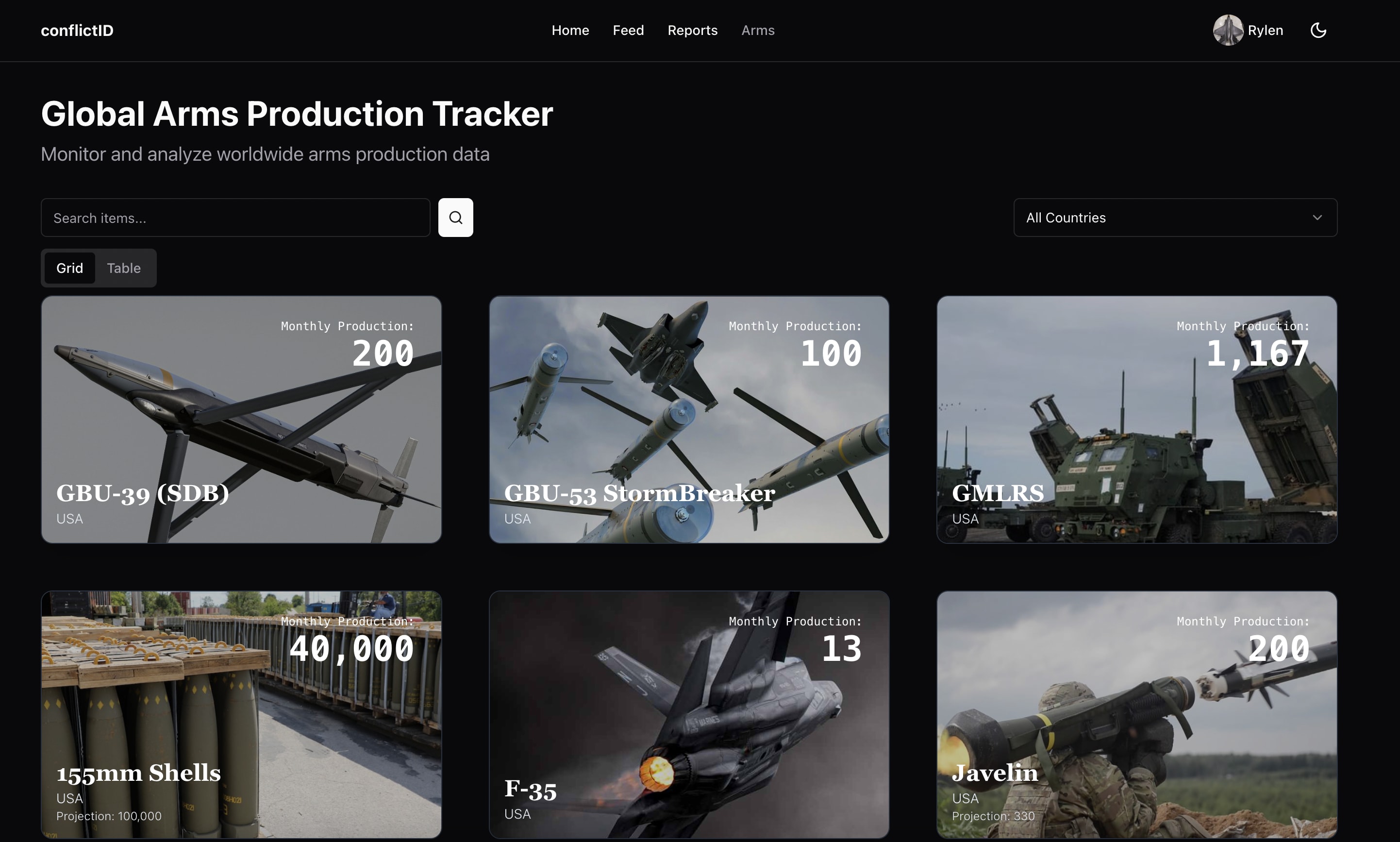Click the magnifying glass search button
This screenshot has width=1400, height=842.
coord(455,218)
